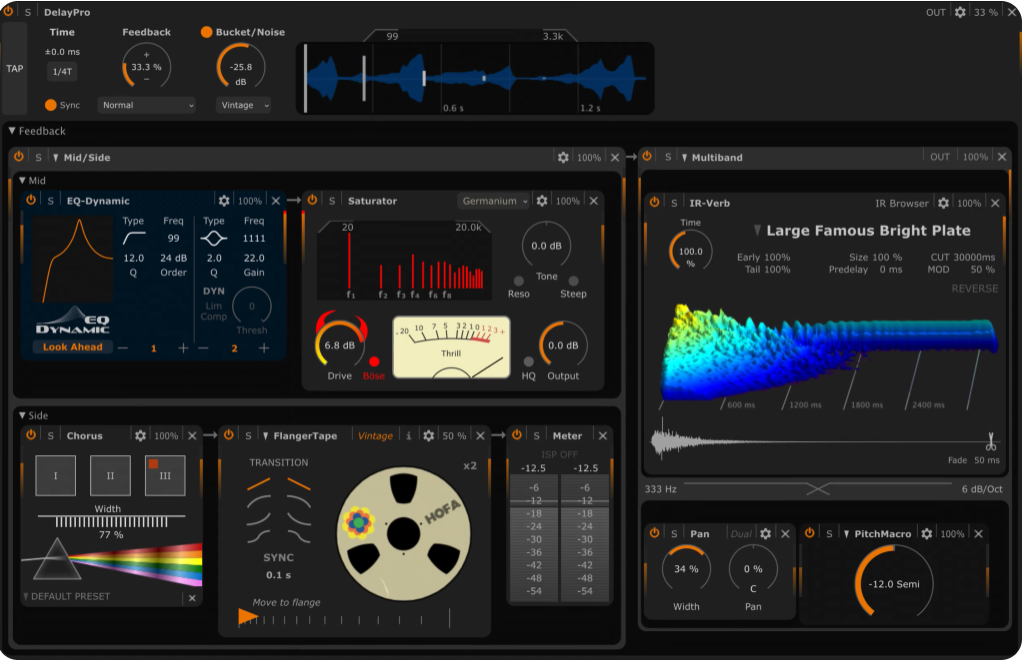Select the 1/4T time value
The height and width of the screenshot is (662, 1022).
tap(62, 71)
